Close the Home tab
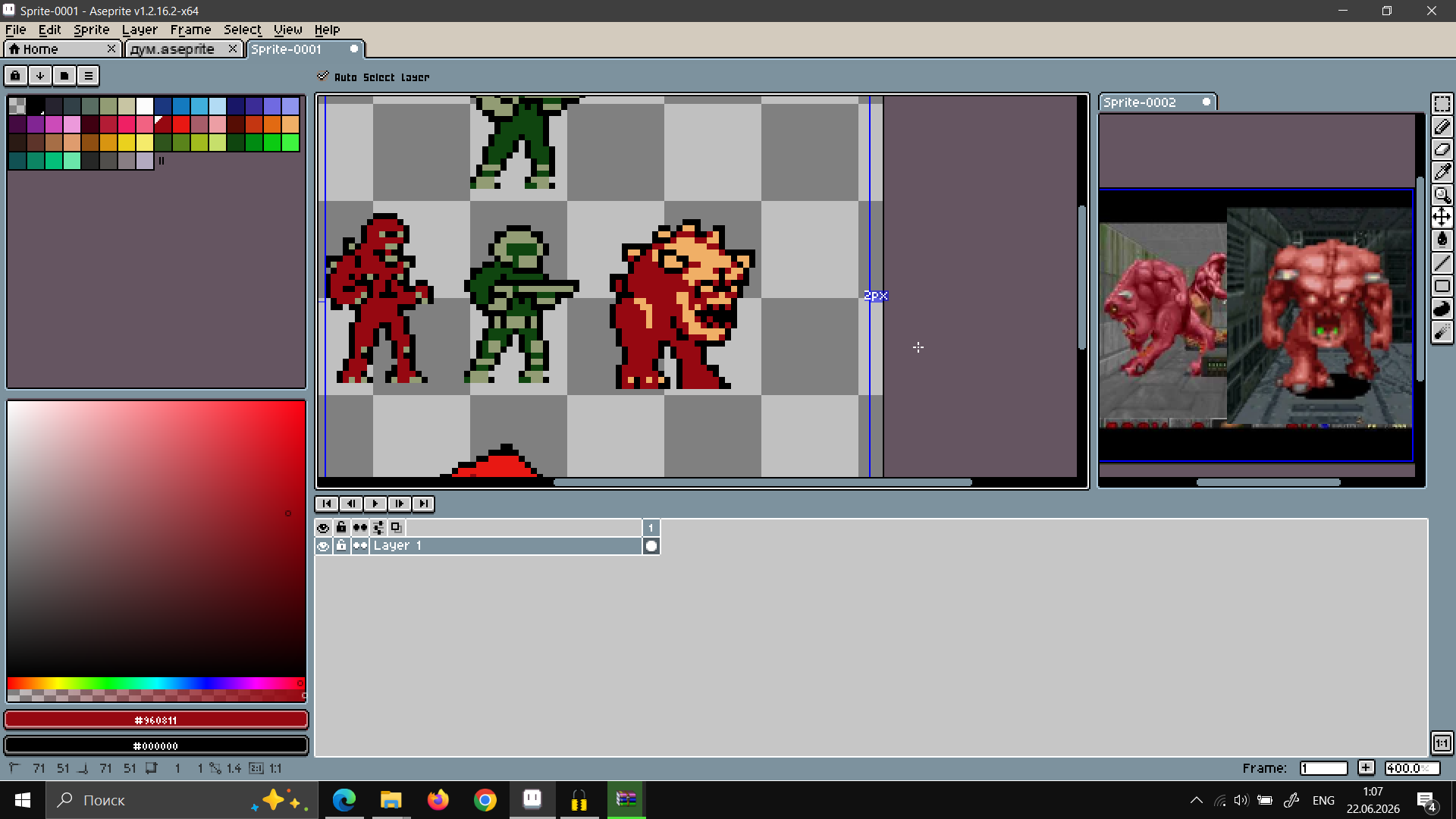The image size is (1456, 819). tap(111, 49)
